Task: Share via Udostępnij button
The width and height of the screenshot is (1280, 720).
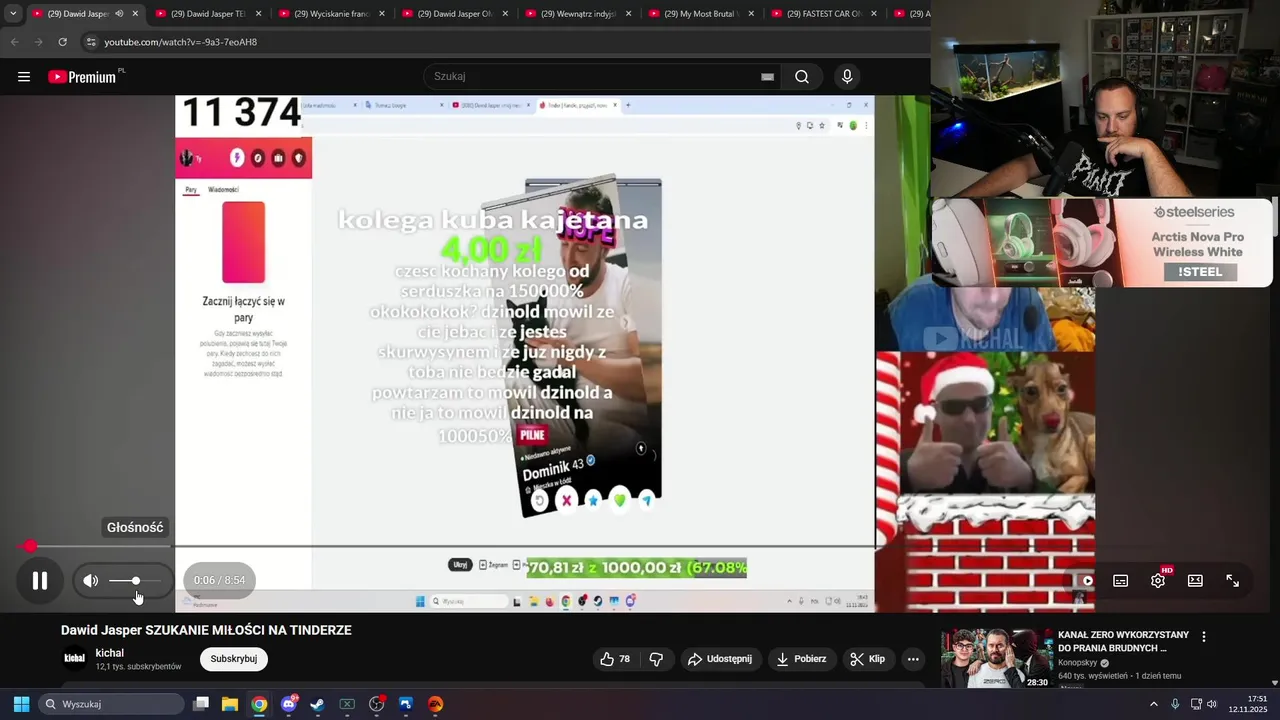Action: [x=720, y=659]
